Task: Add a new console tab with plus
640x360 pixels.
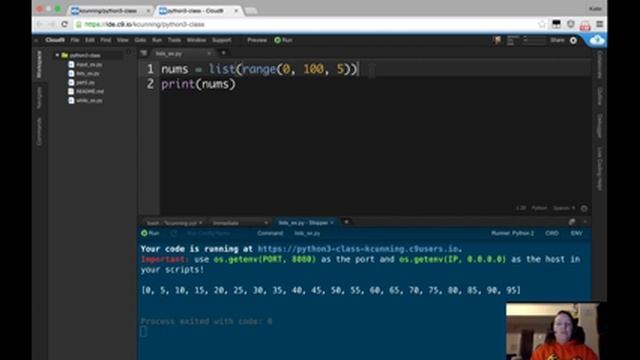Action: (346, 222)
